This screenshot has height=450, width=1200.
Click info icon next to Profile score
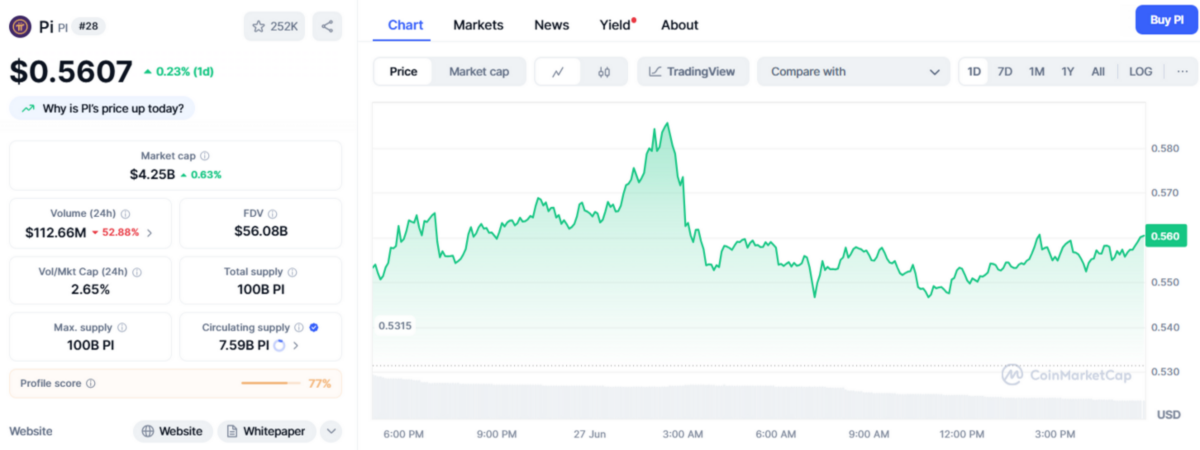click(x=90, y=383)
